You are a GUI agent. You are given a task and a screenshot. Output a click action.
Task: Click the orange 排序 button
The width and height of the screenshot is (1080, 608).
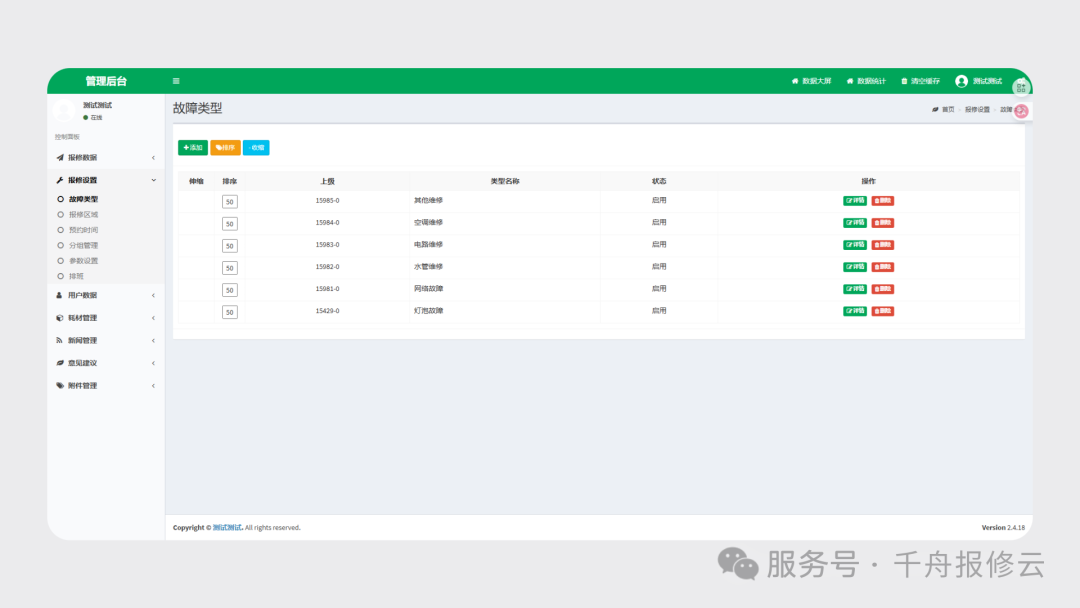[225, 148]
